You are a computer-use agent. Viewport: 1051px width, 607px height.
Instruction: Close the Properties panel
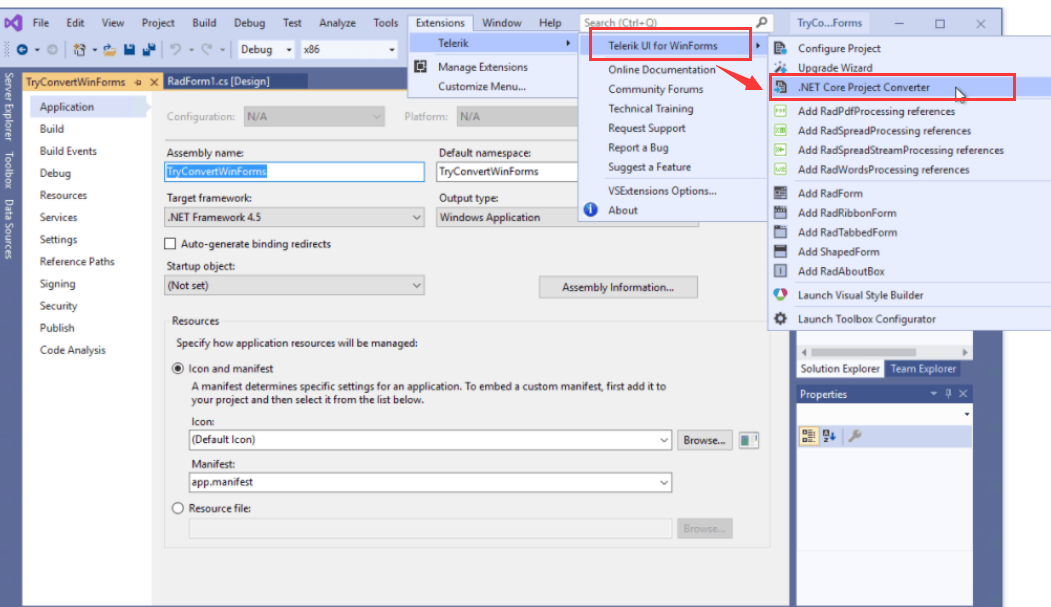tap(963, 394)
